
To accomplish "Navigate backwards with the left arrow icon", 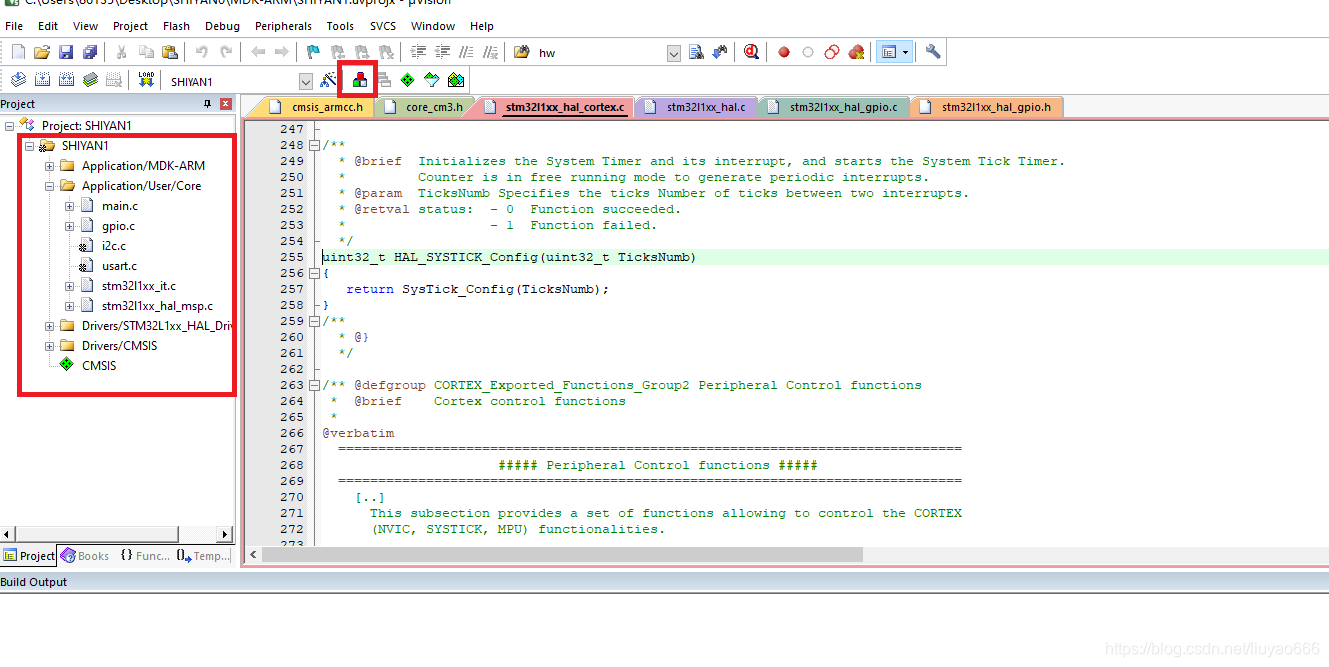I will pos(258,52).
